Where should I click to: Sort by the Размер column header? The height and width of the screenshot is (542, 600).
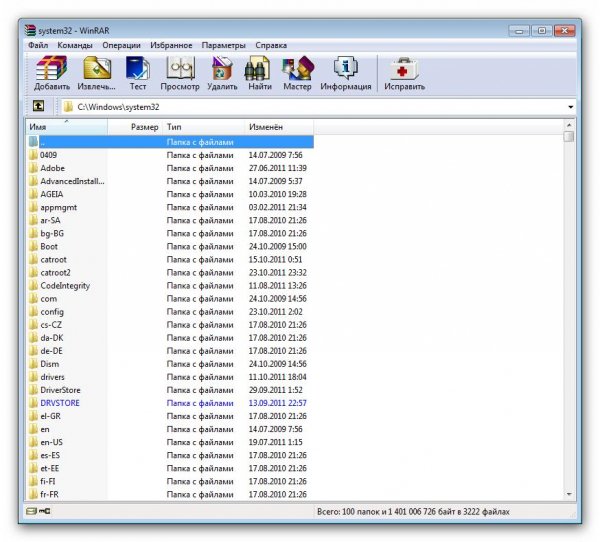tap(135, 127)
